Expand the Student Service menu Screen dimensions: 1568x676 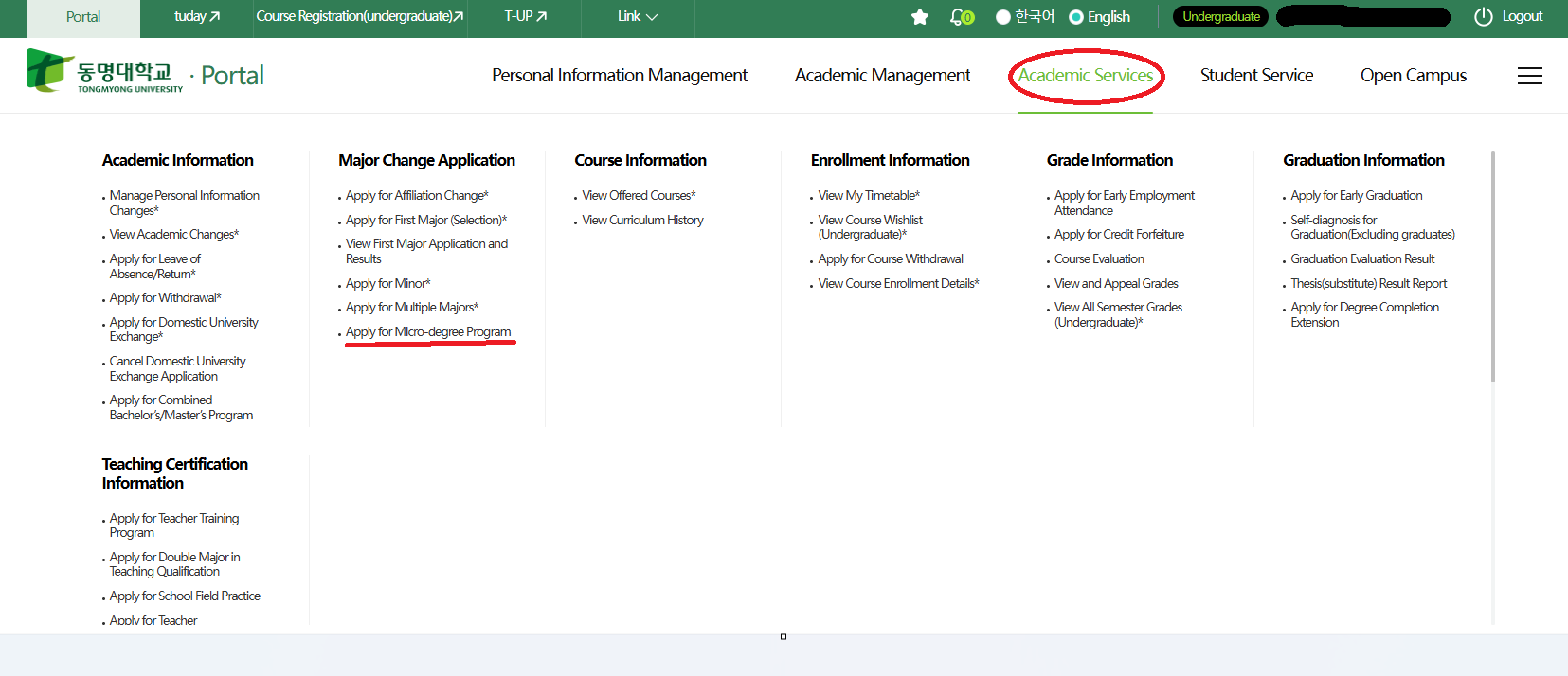pyautogui.click(x=1256, y=76)
